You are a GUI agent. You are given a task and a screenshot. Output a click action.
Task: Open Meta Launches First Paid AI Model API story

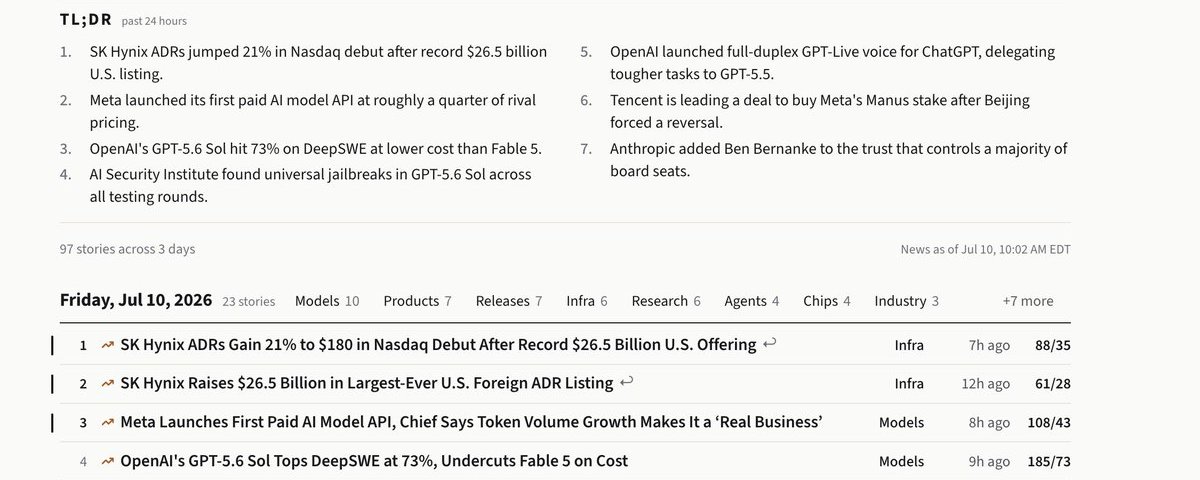[x=471, y=422]
